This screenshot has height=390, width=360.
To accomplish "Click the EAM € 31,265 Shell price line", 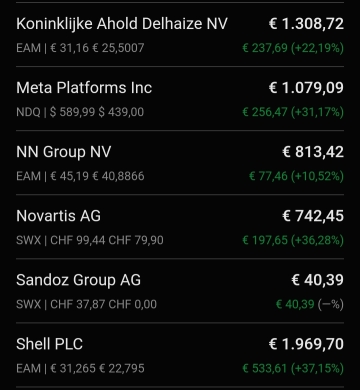I will coord(80,368).
